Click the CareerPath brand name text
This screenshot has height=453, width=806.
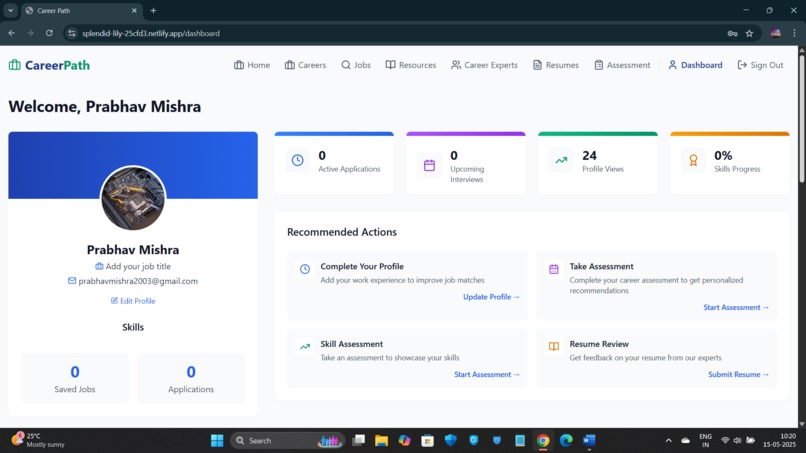coord(58,65)
